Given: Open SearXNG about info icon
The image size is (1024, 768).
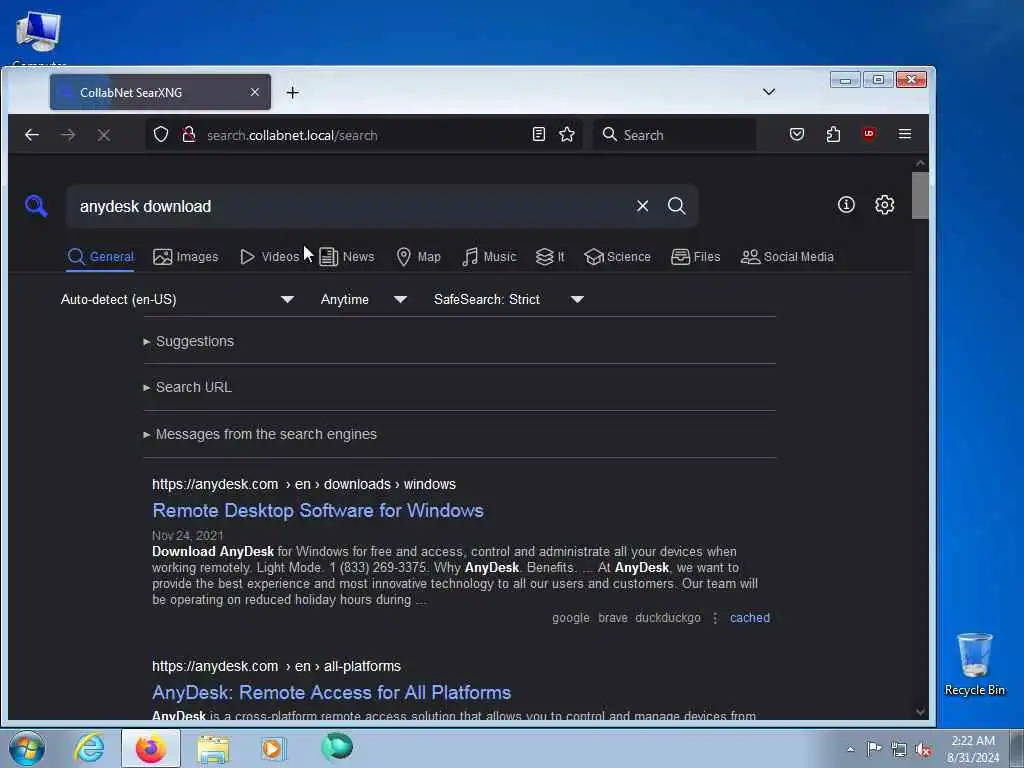Looking at the screenshot, I should pos(846,205).
